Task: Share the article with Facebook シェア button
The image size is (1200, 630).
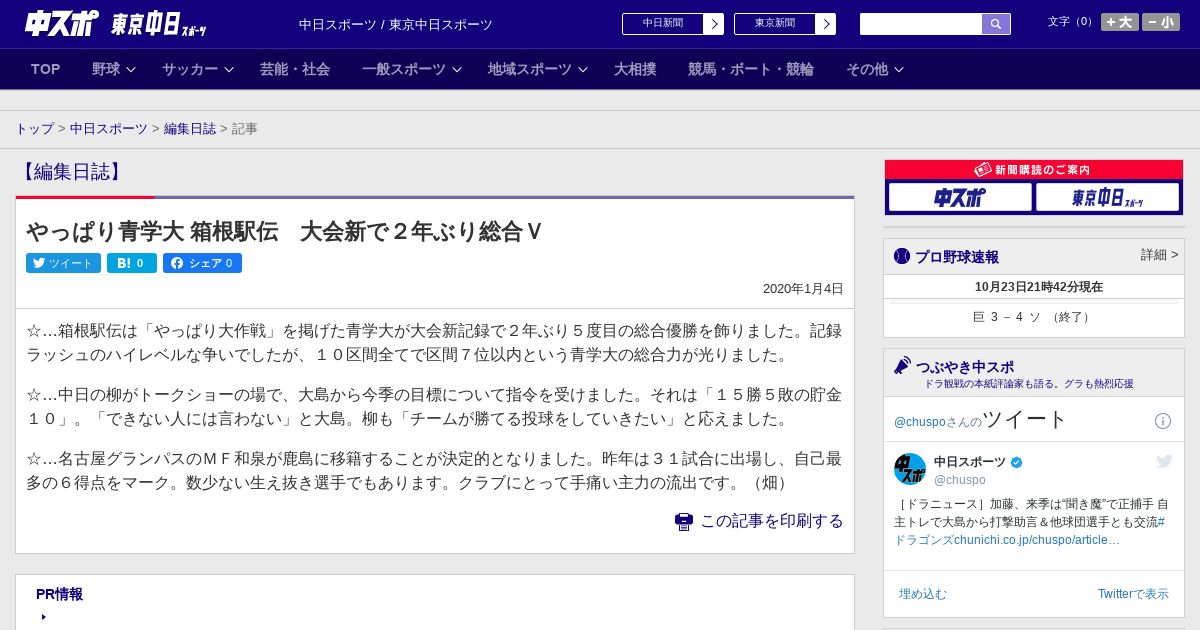Action: point(202,263)
